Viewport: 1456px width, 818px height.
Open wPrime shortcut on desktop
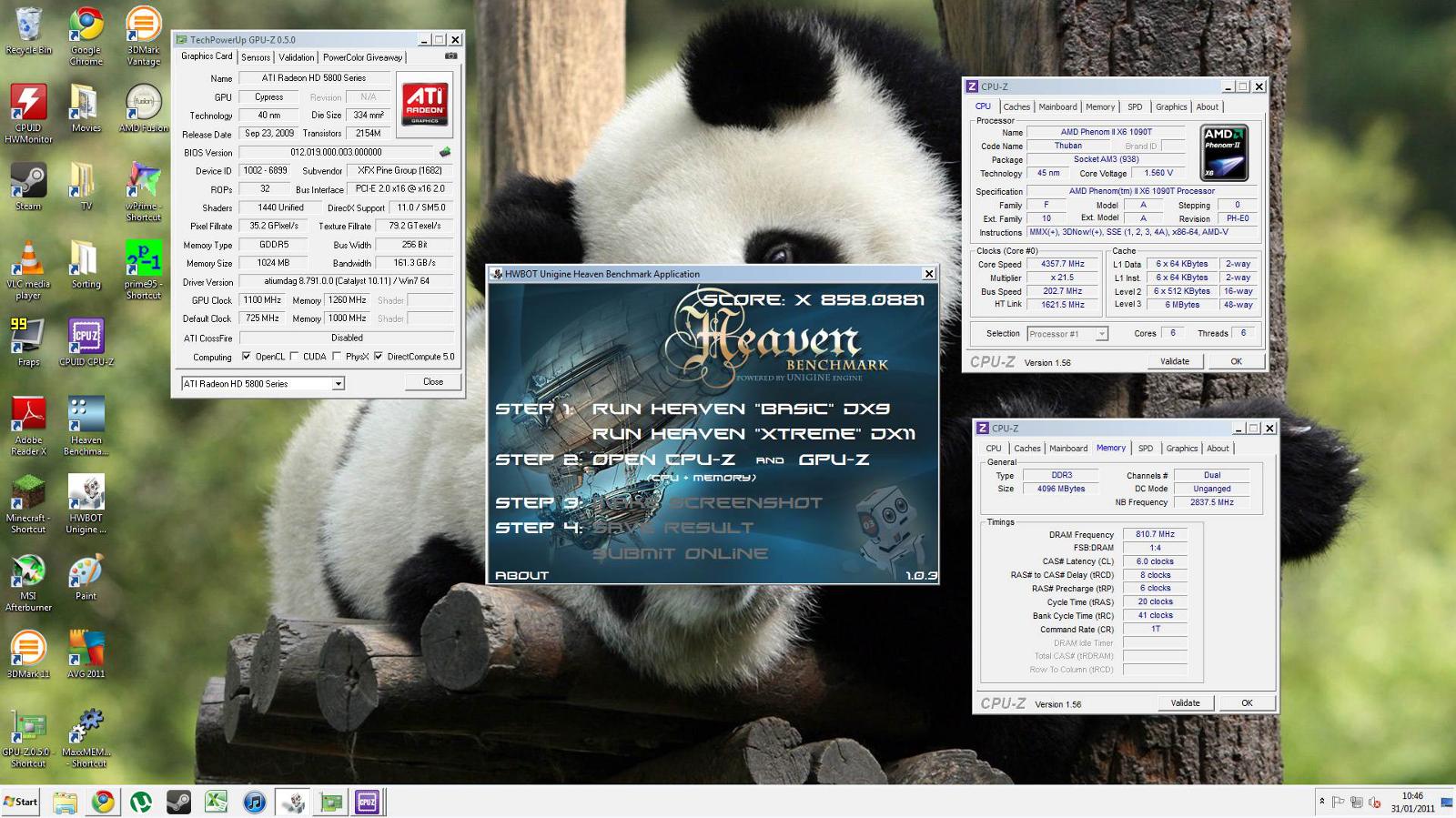click(143, 192)
